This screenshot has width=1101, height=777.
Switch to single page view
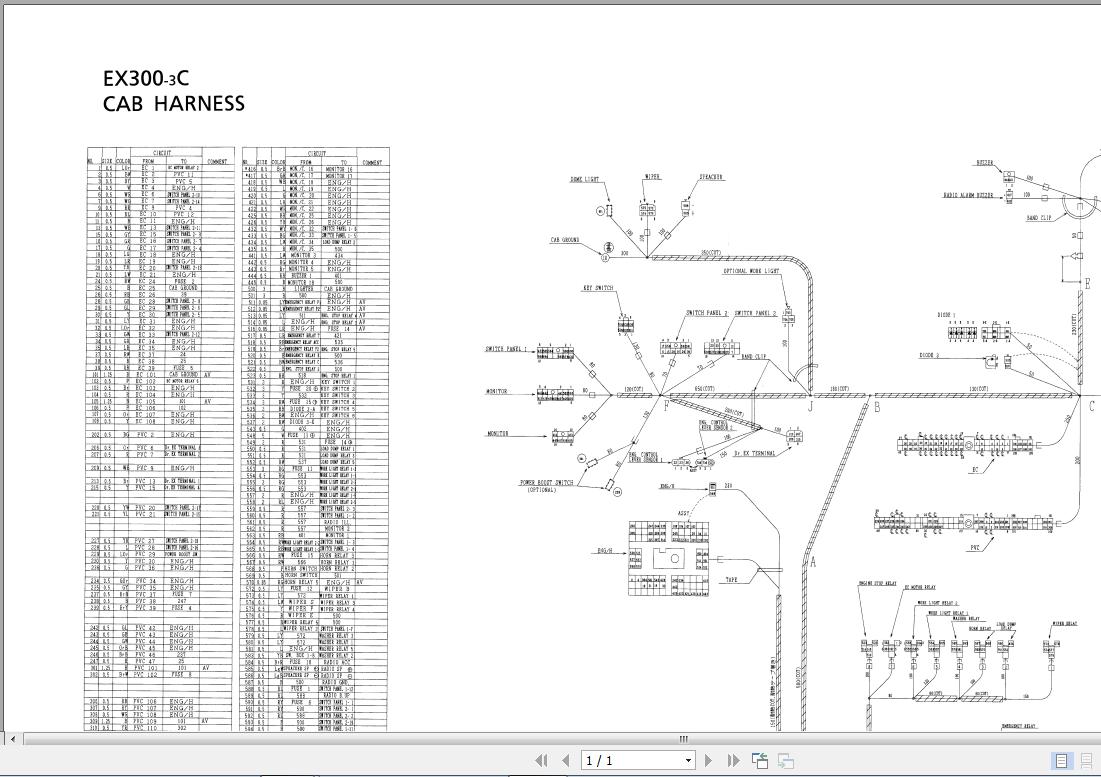[x=1062, y=760]
